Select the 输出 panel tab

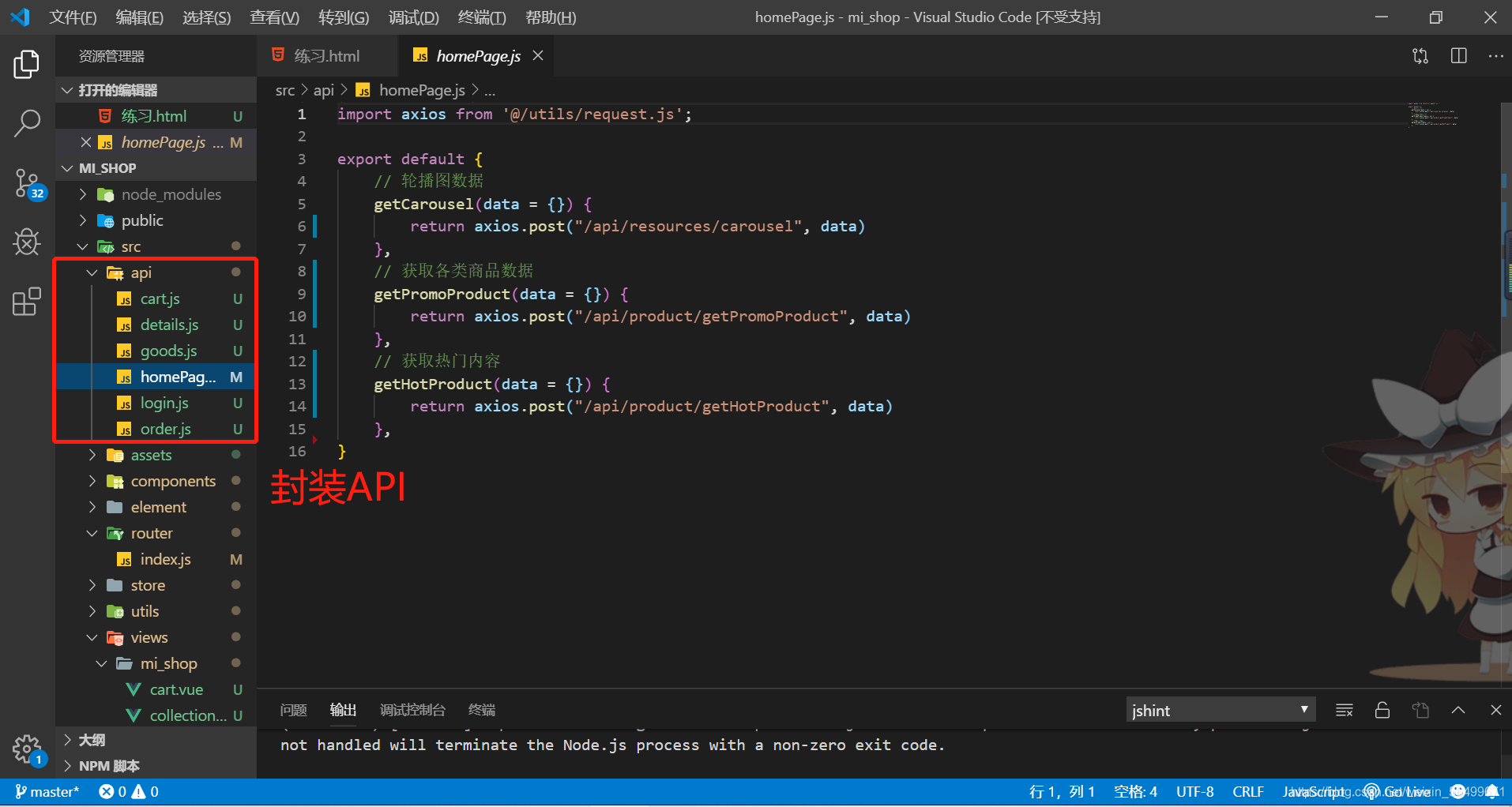click(343, 710)
